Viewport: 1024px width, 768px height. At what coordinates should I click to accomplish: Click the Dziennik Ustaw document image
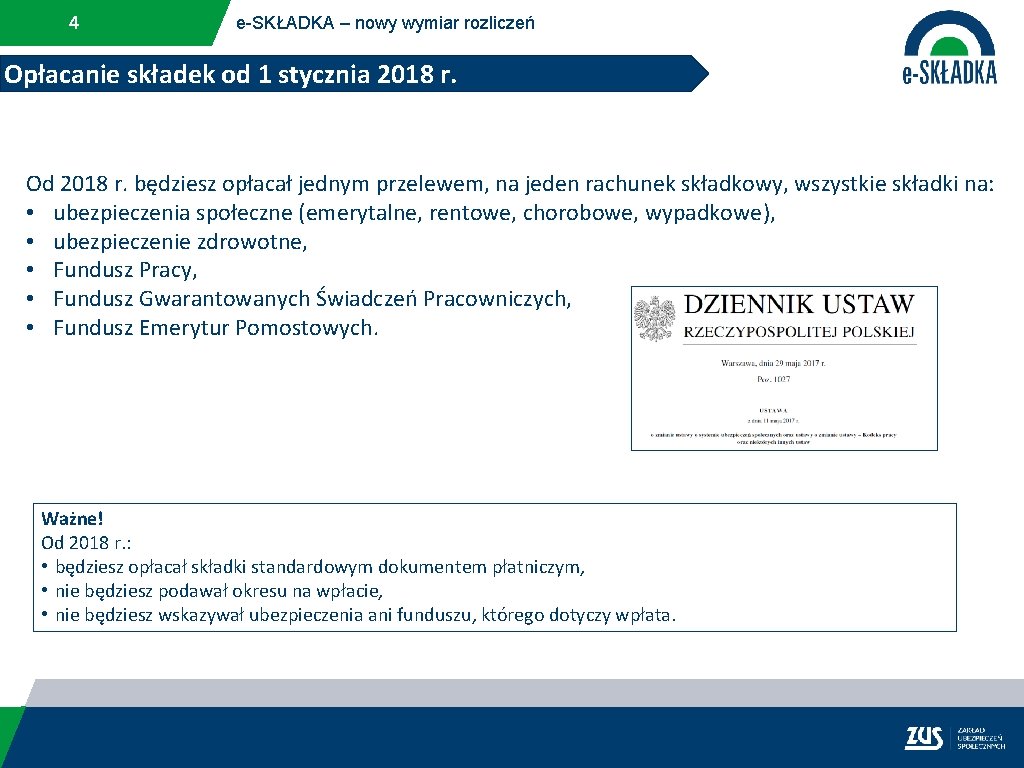(784, 368)
